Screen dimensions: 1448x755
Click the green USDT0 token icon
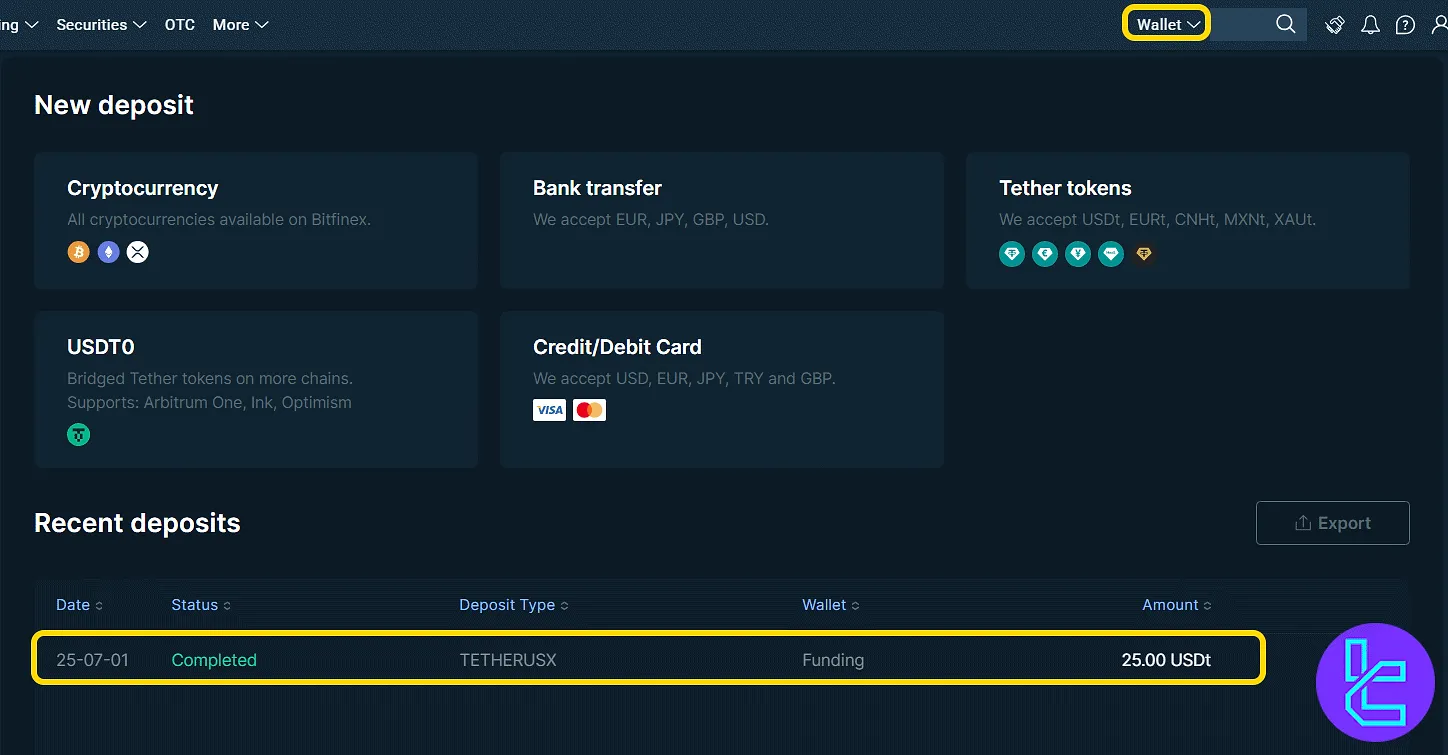click(x=78, y=434)
